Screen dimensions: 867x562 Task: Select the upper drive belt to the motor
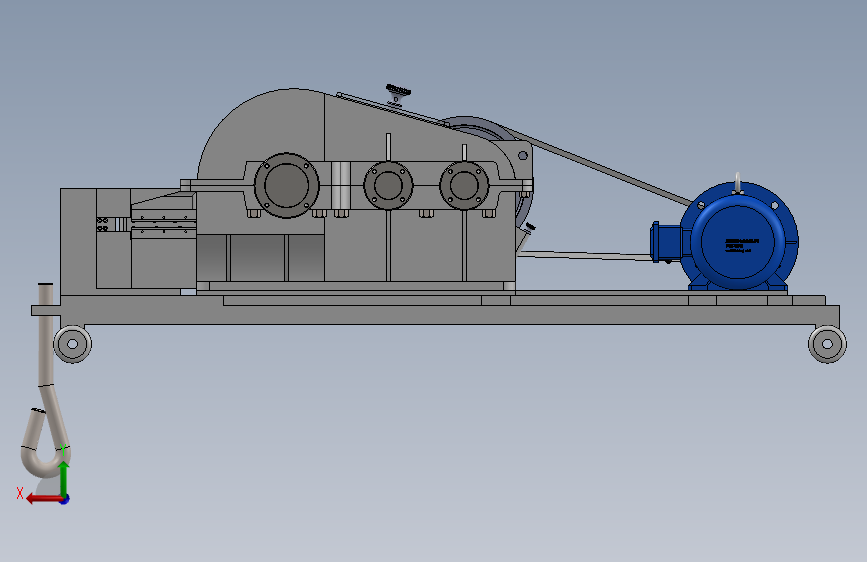click(600, 166)
